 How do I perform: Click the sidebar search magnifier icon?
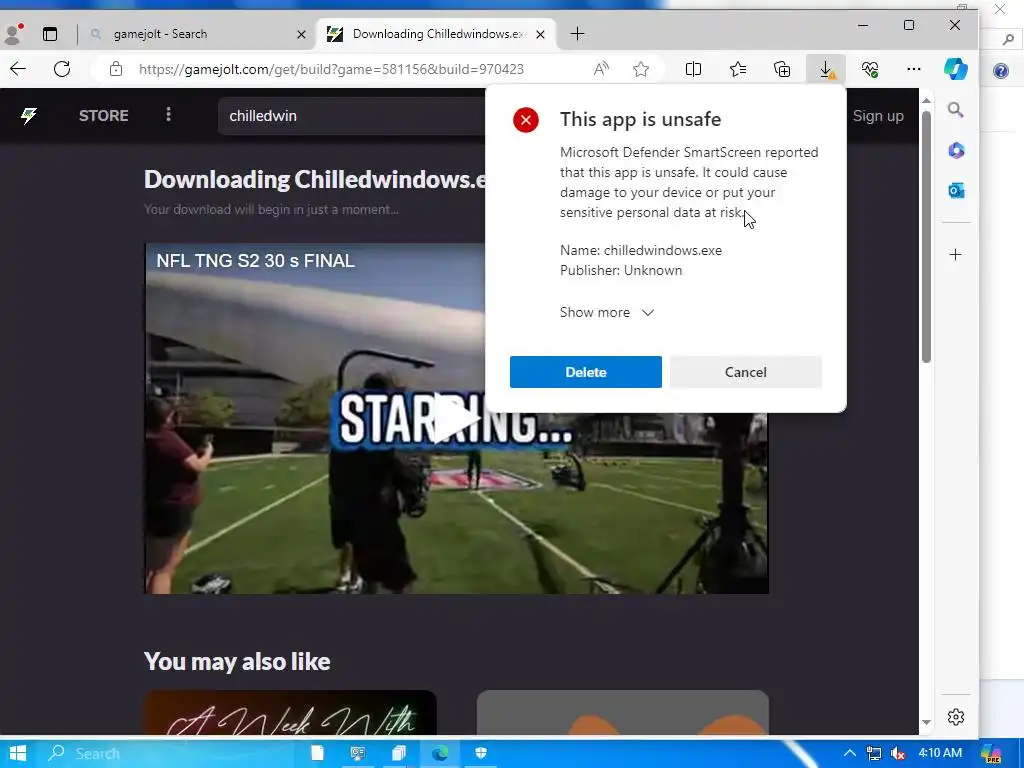click(955, 110)
